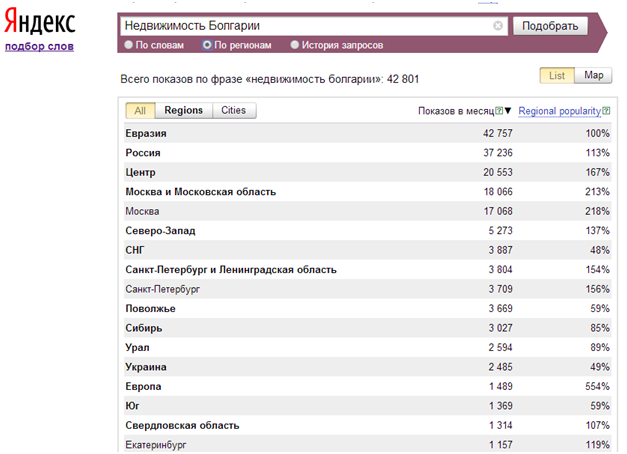The height and width of the screenshot is (454, 627).
Task: Select the Свердловская область row
Action: click(x=367, y=425)
